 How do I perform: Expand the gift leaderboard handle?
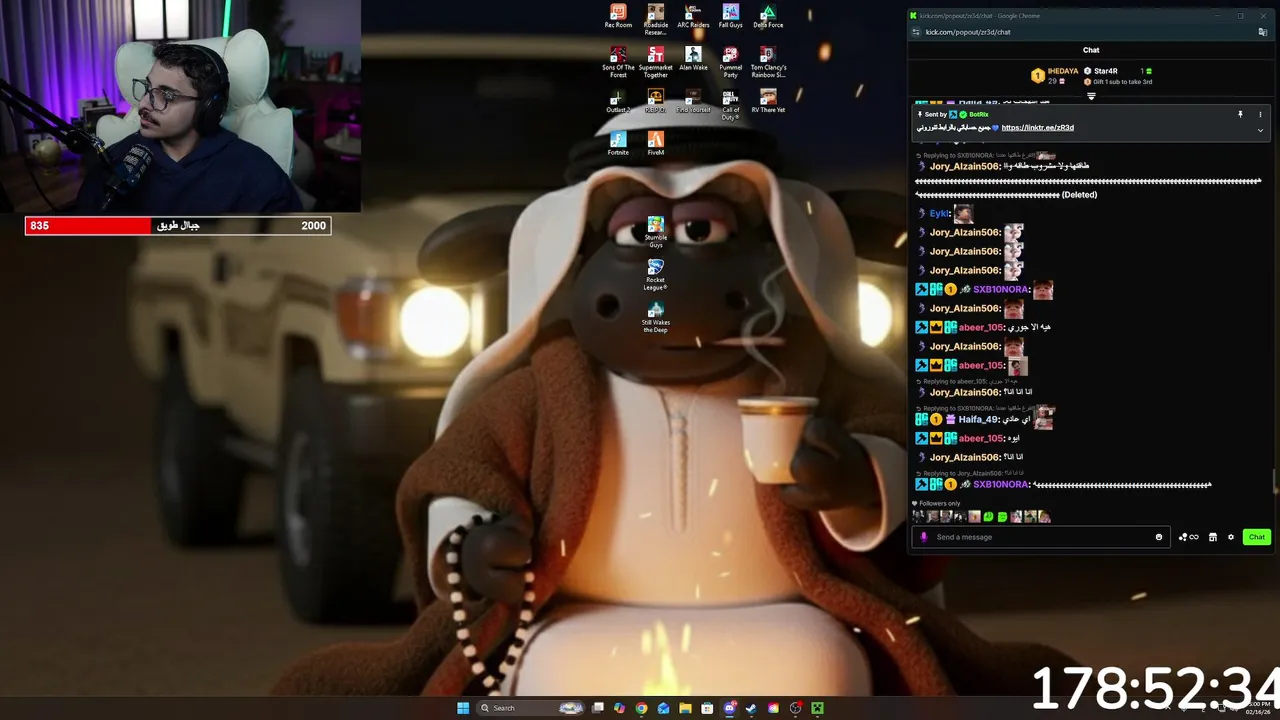click(1091, 96)
